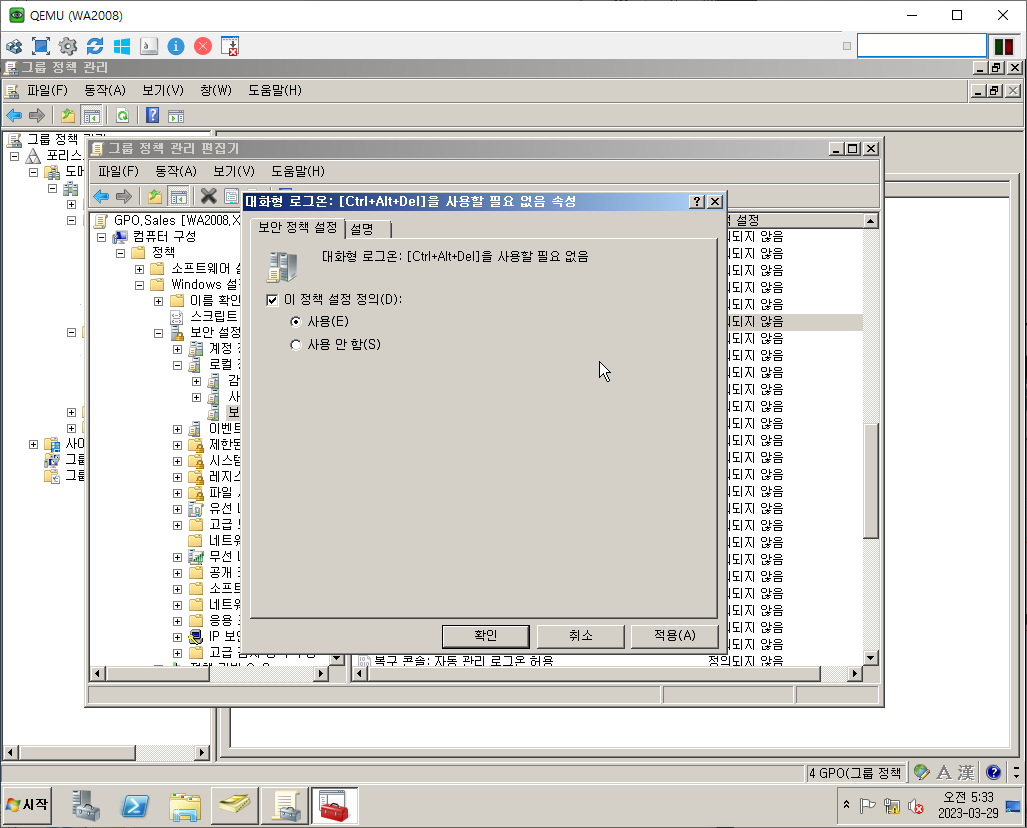The width and height of the screenshot is (1027, 828).
Task: Click up-one-level folder icon in management toolbar
Action: coord(67,116)
